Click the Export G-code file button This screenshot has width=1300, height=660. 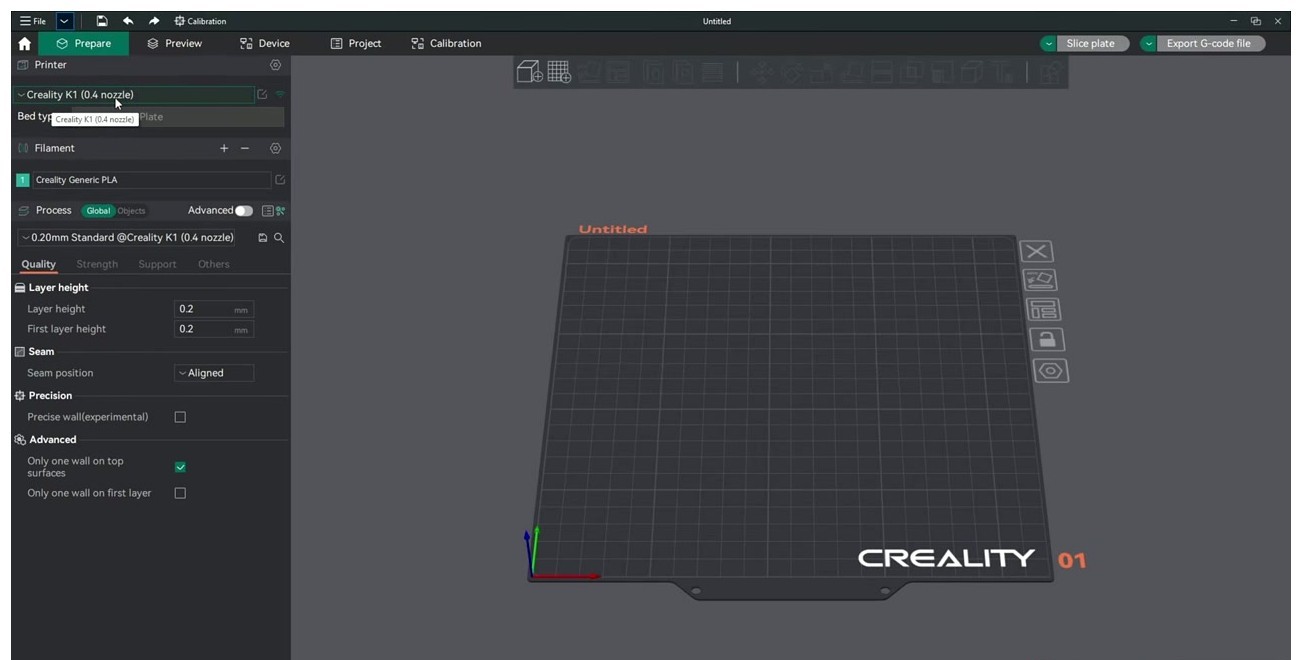(1211, 44)
